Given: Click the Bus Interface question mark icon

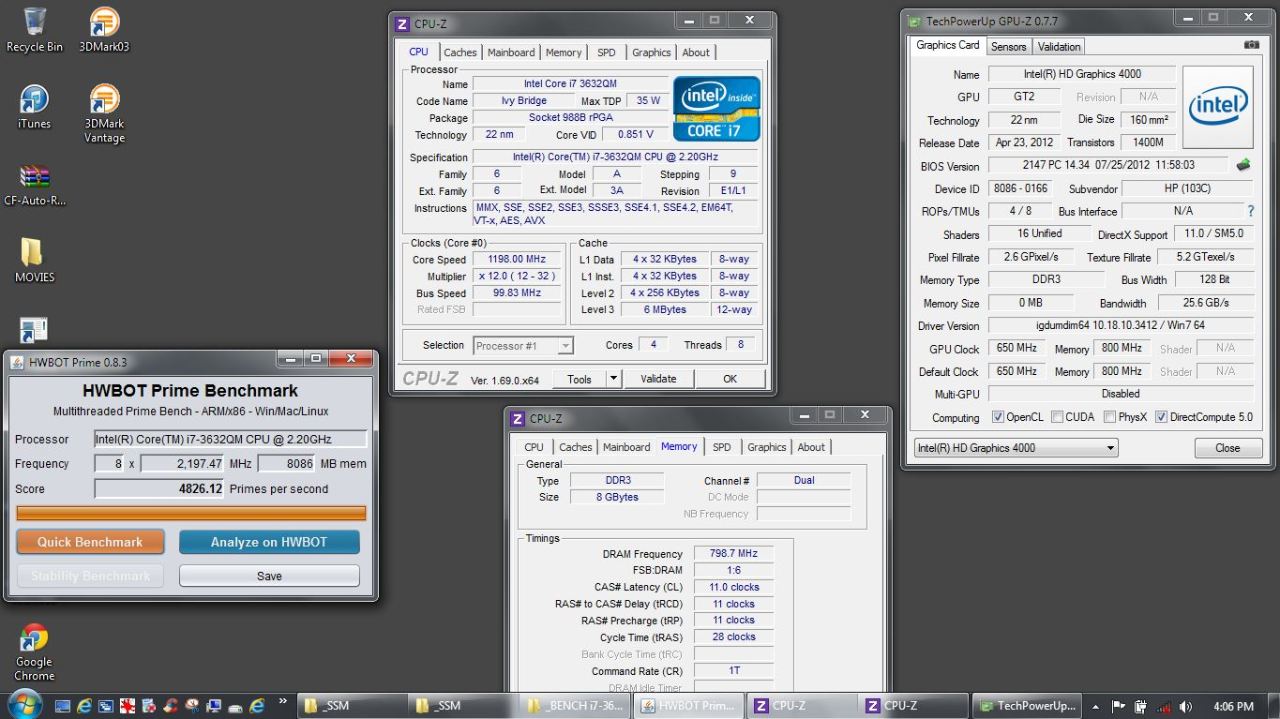Looking at the screenshot, I should [1250, 211].
